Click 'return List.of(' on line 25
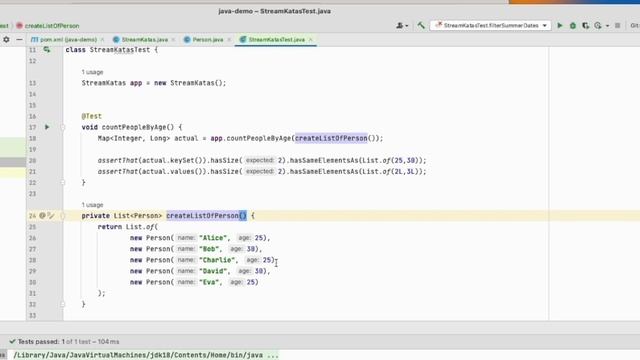The image size is (640, 360). [127, 227]
